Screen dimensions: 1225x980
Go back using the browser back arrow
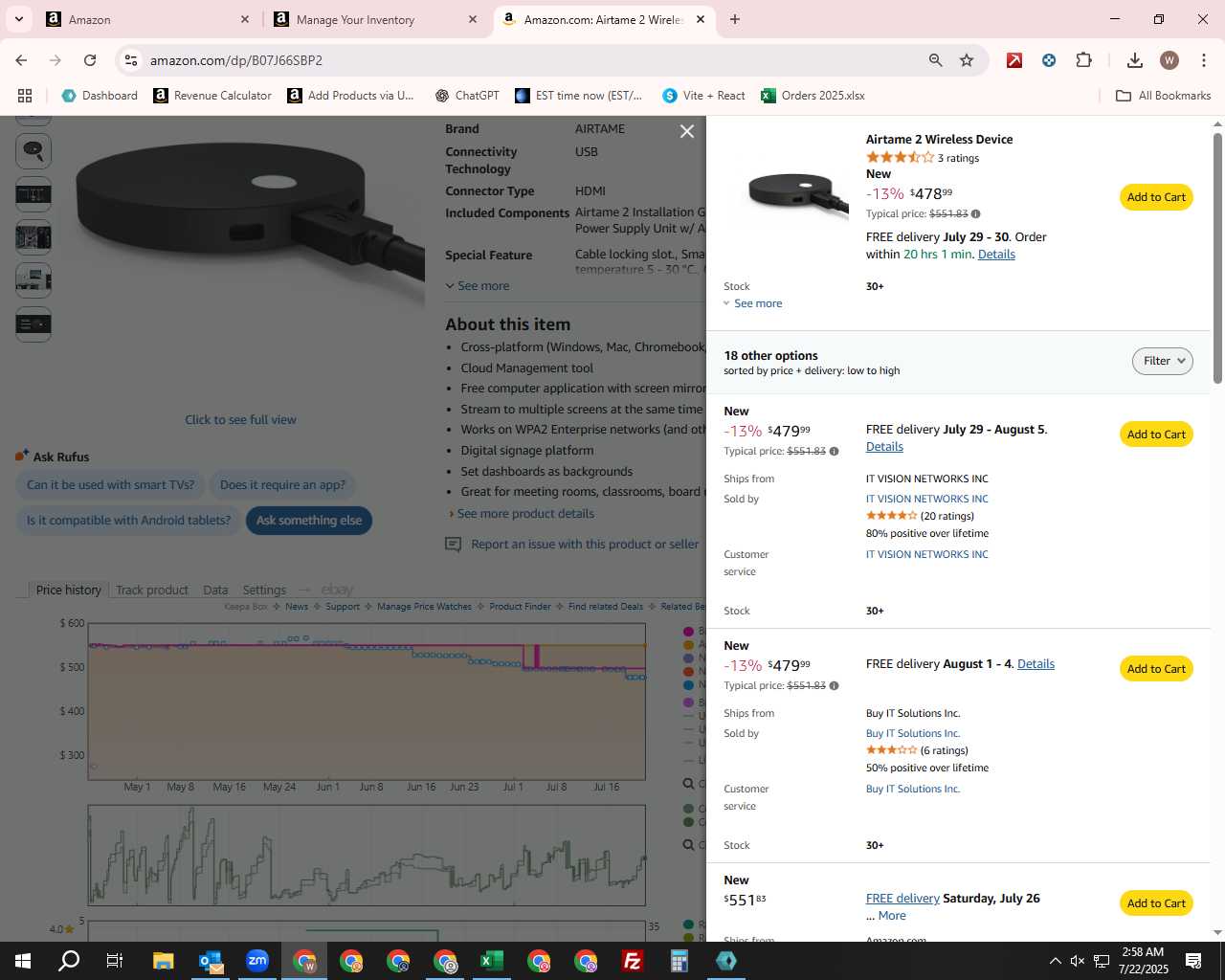click(x=21, y=60)
